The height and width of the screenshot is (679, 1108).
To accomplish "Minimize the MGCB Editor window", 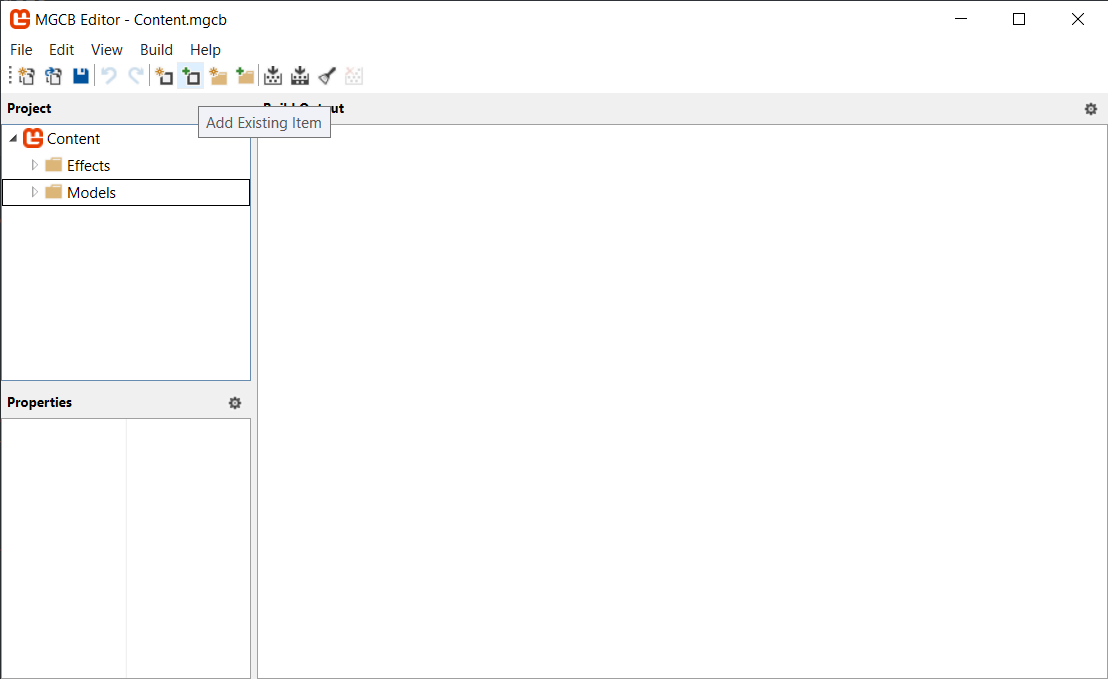I will pos(961,19).
